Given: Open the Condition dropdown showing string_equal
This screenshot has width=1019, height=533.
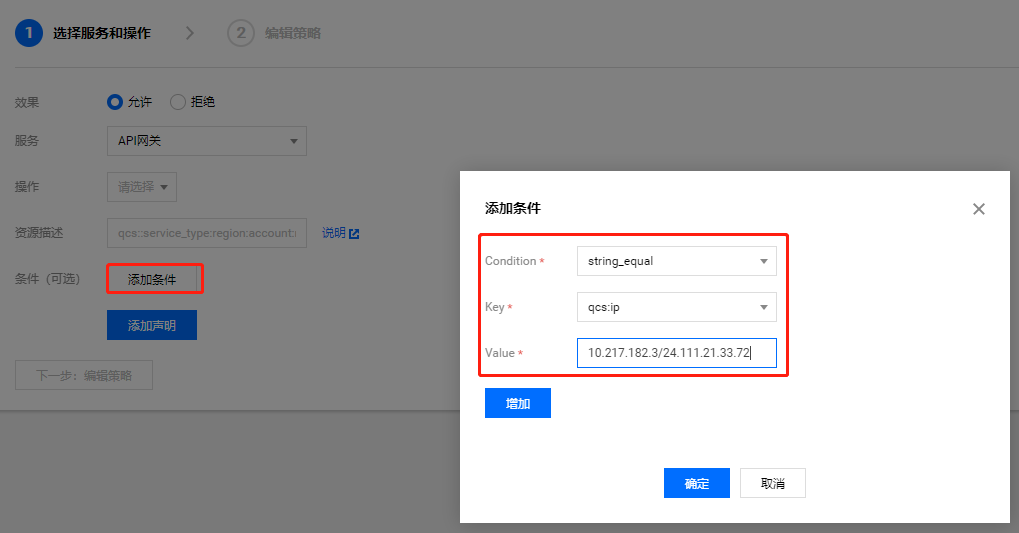Looking at the screenshot, I should point(676,261).
